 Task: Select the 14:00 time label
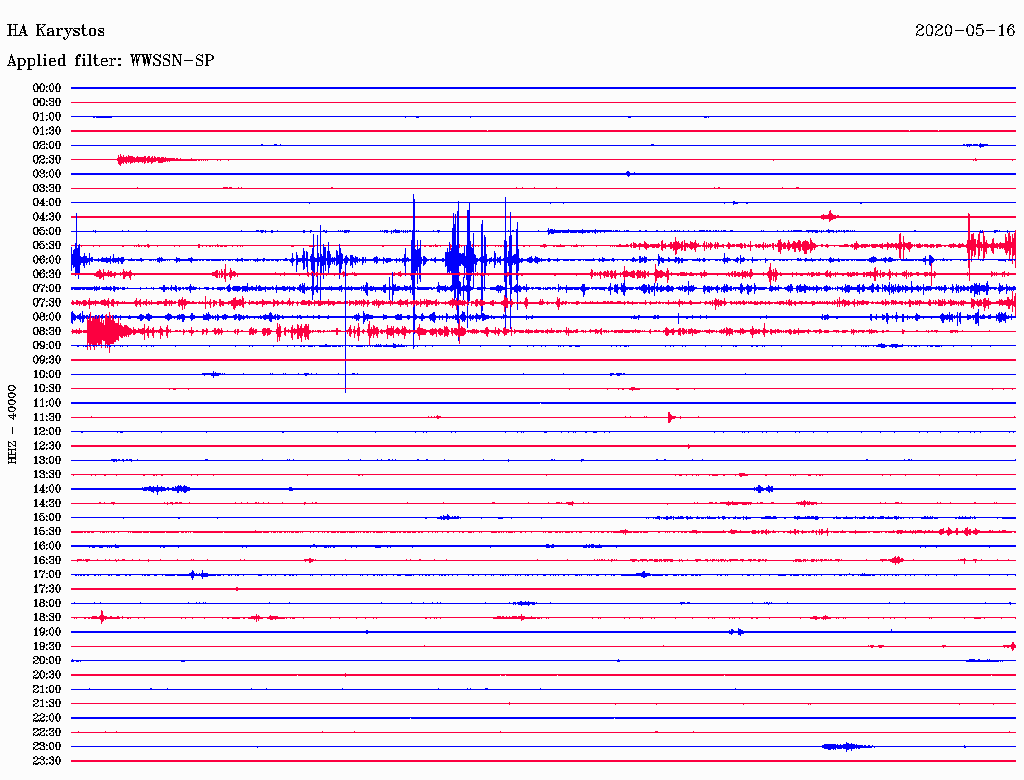(47, 489)
